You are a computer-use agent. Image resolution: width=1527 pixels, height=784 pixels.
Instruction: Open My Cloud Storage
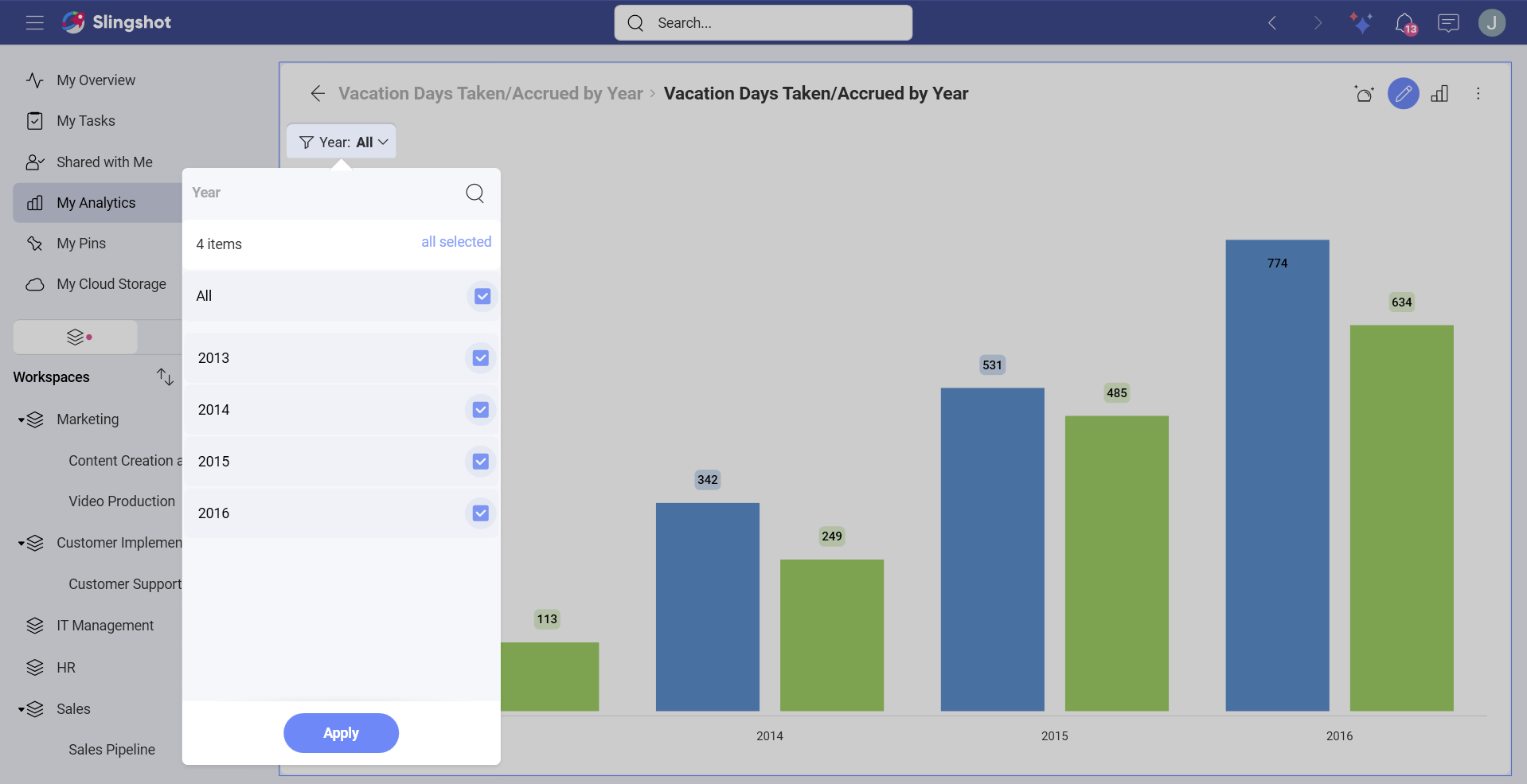(x=111, y=284)
